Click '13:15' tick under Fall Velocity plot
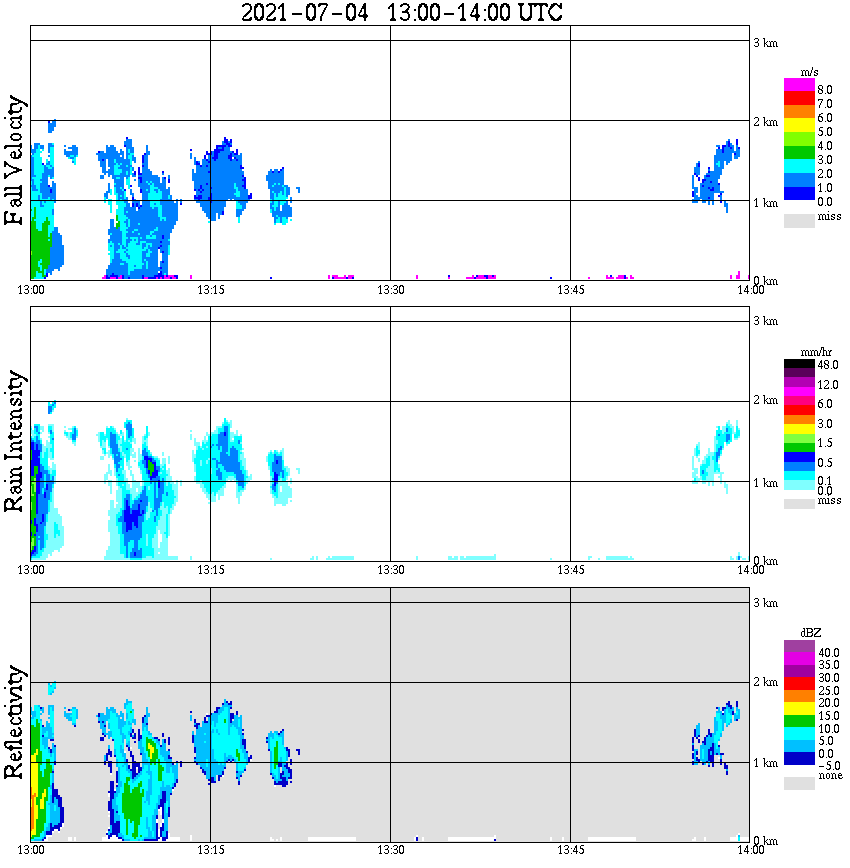 coord(211,290)
